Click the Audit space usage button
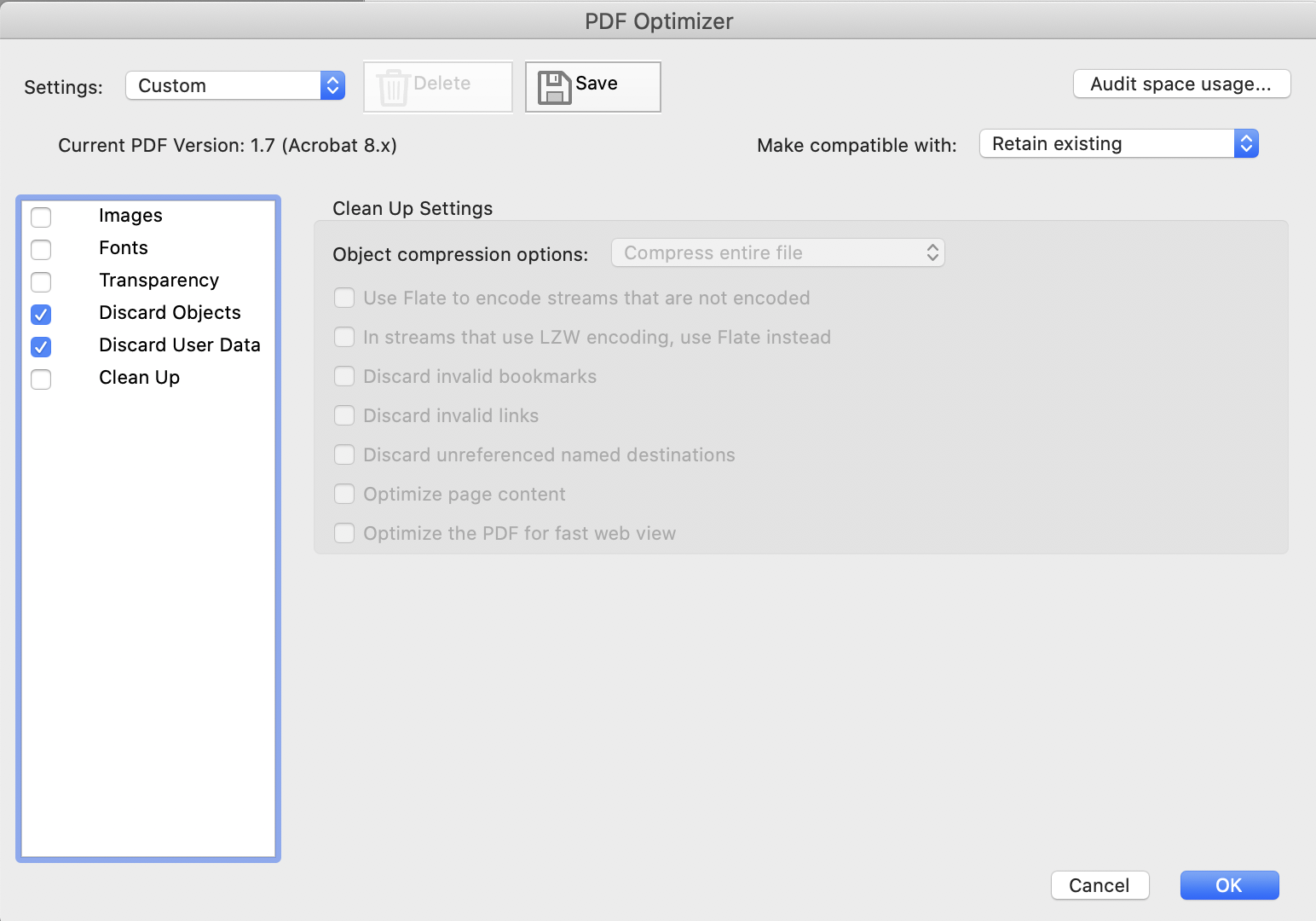 point(1180,84)
